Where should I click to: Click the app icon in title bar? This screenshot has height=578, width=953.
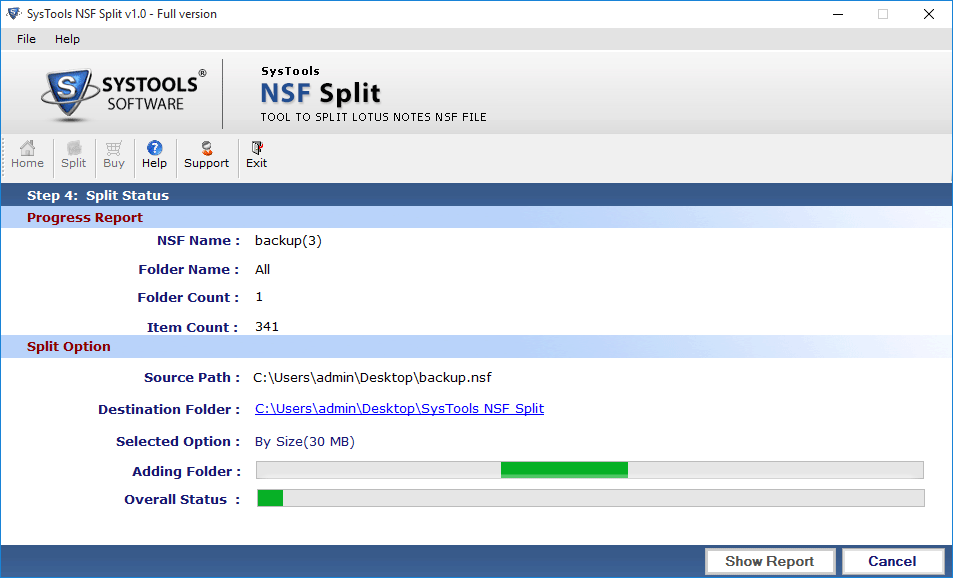tap(13, 13)
